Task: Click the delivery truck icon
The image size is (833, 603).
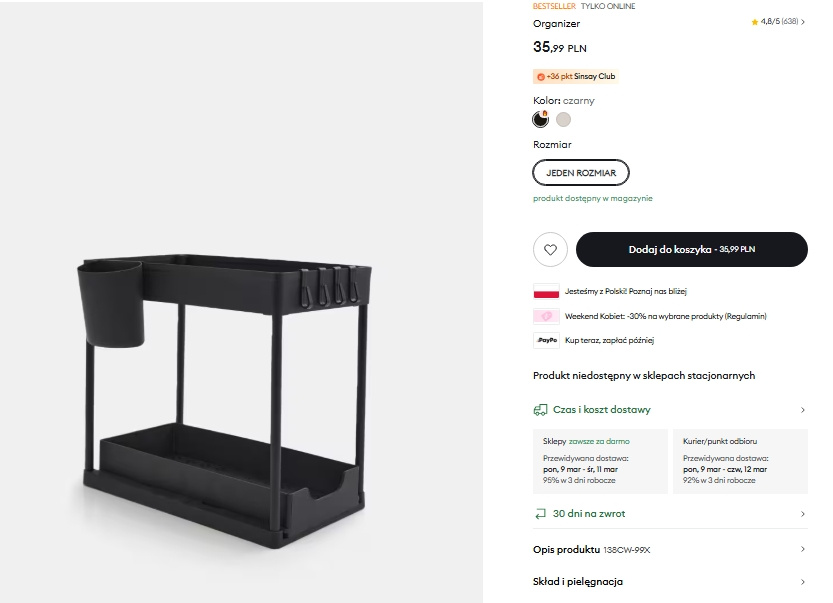Action: [x=540, y=409]
